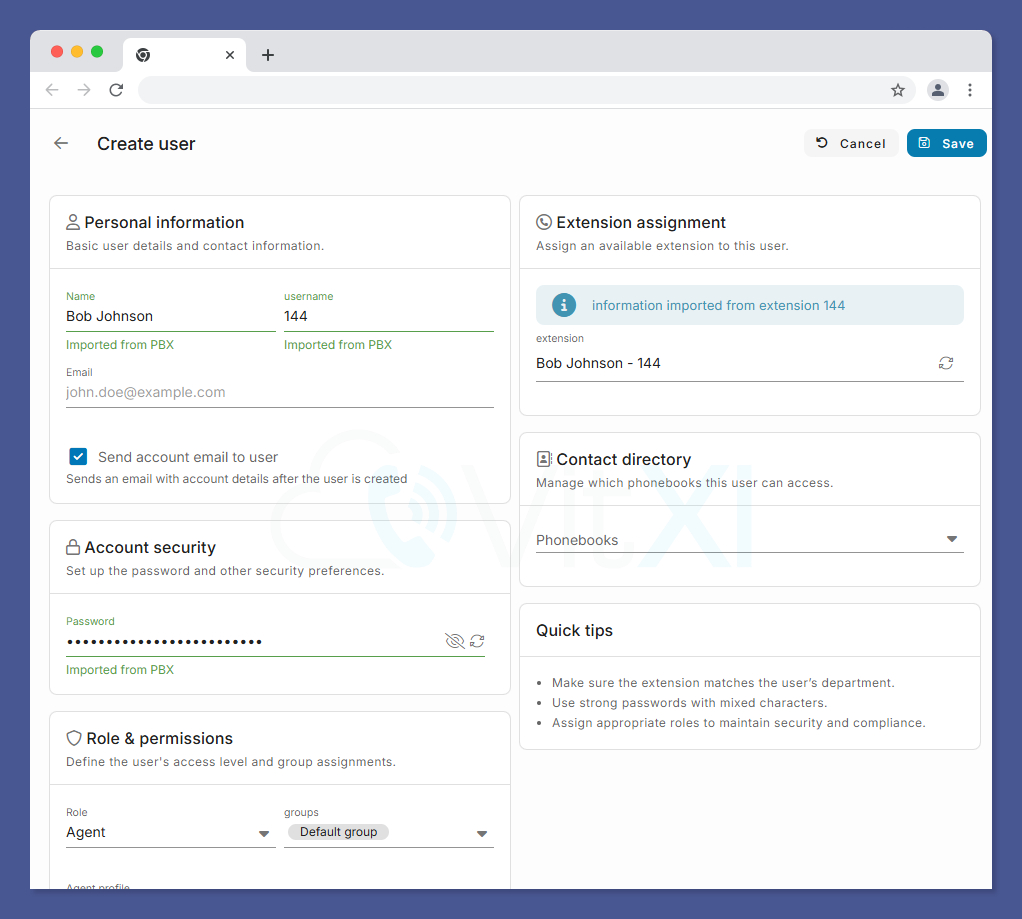Focus the Email input field
The width and height of the screenshot is (1022, 919).
coord(280,392)
